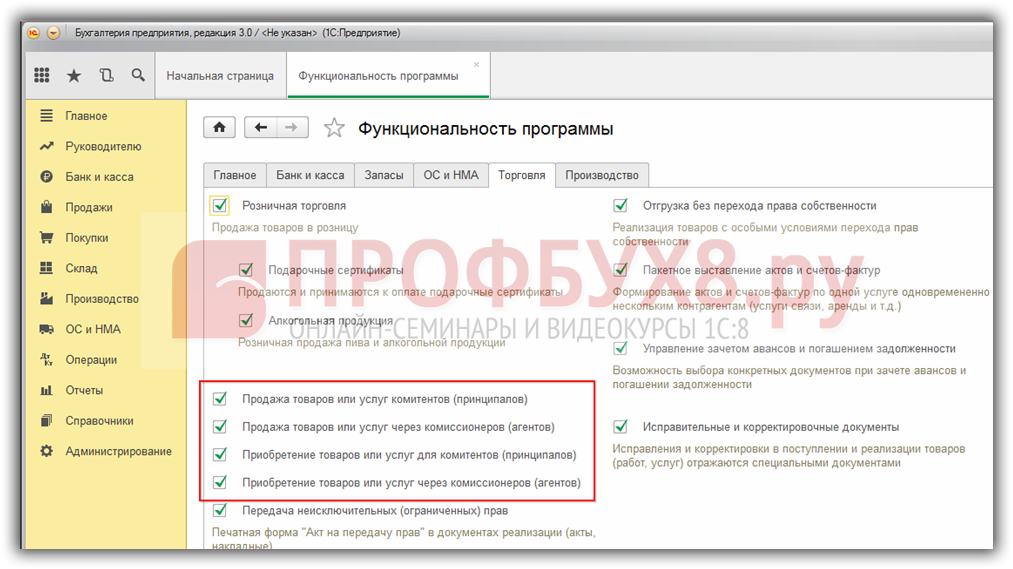
Task: Click the search magnifier icon
Action: [138, 75]
